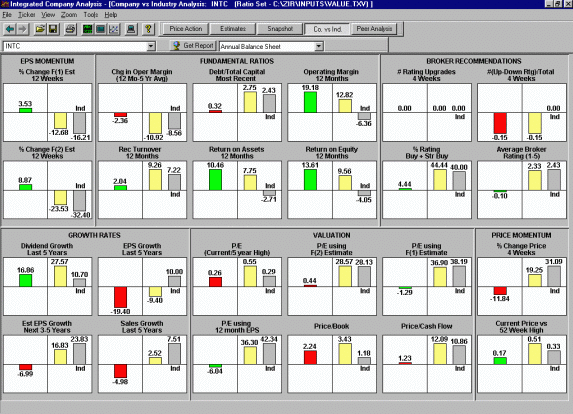Click the line chart toolbar icon
Image resolution: width=573 pixels, height=414 pixels.
pos(114,29)
